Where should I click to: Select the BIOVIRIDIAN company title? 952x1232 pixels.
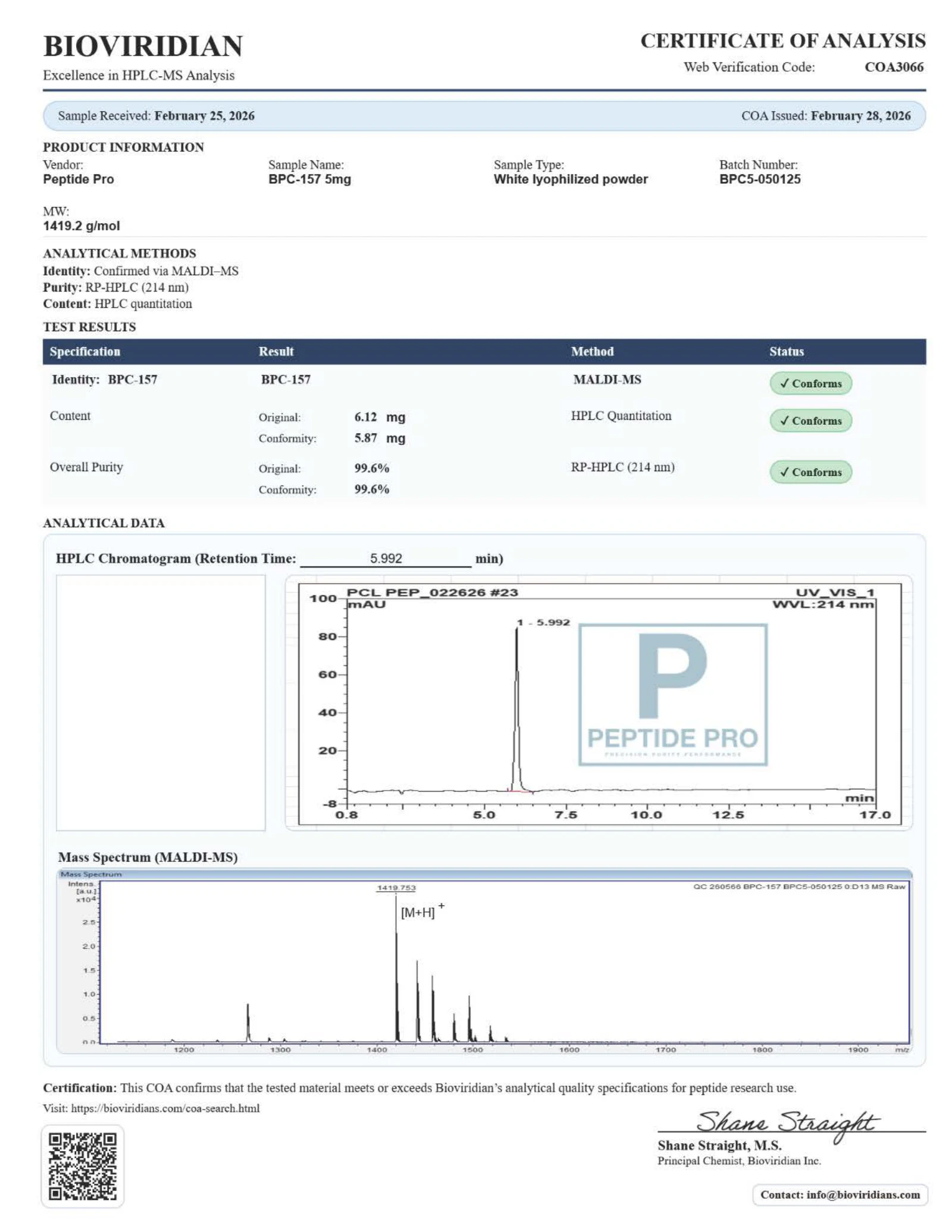tap(143, 46)
